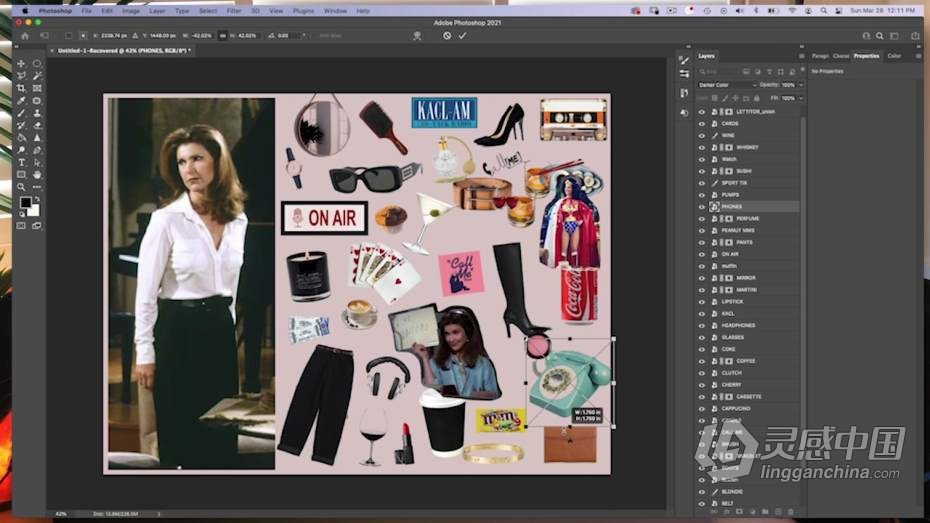930x523 pixels.
Task: Toggle Quick Mask mode icon
Action: 21,226
